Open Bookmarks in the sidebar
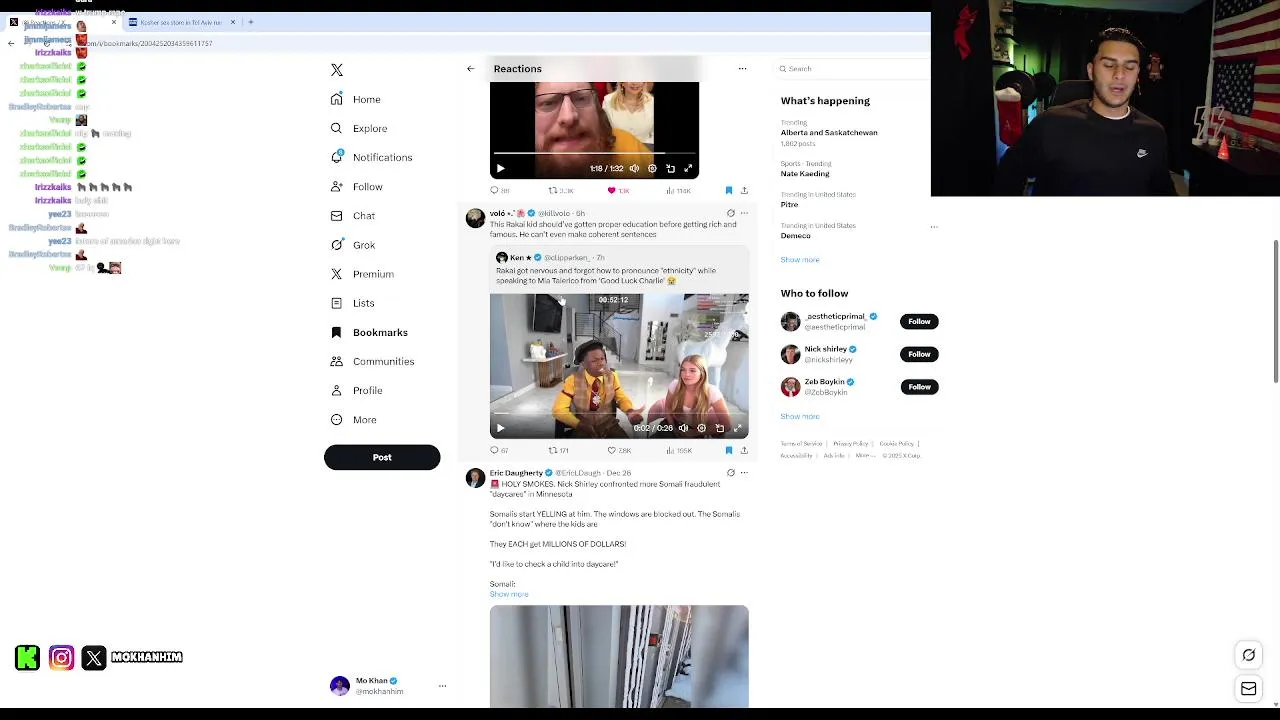Screen dimensions: 1280x720 [x=369, y=332]
